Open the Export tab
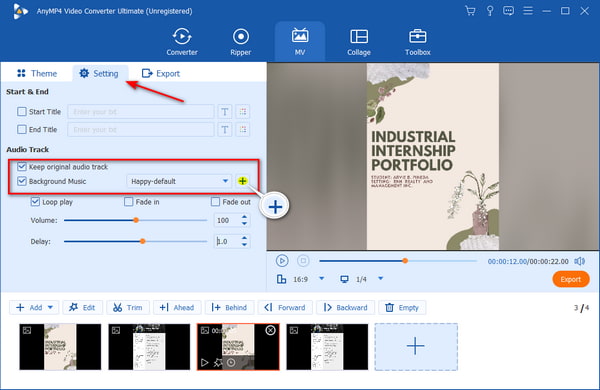The width and height of the screenshot is (600, 390). click(x=161, y=73)
